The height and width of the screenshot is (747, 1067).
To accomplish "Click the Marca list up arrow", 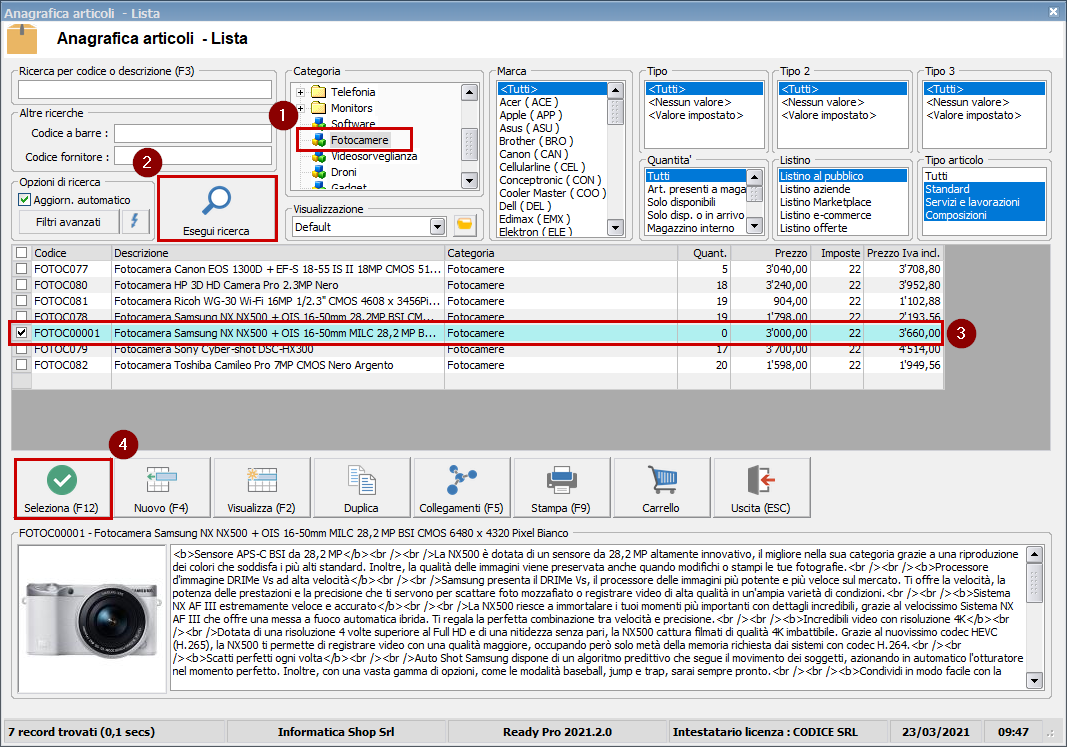I will point(615,90).
